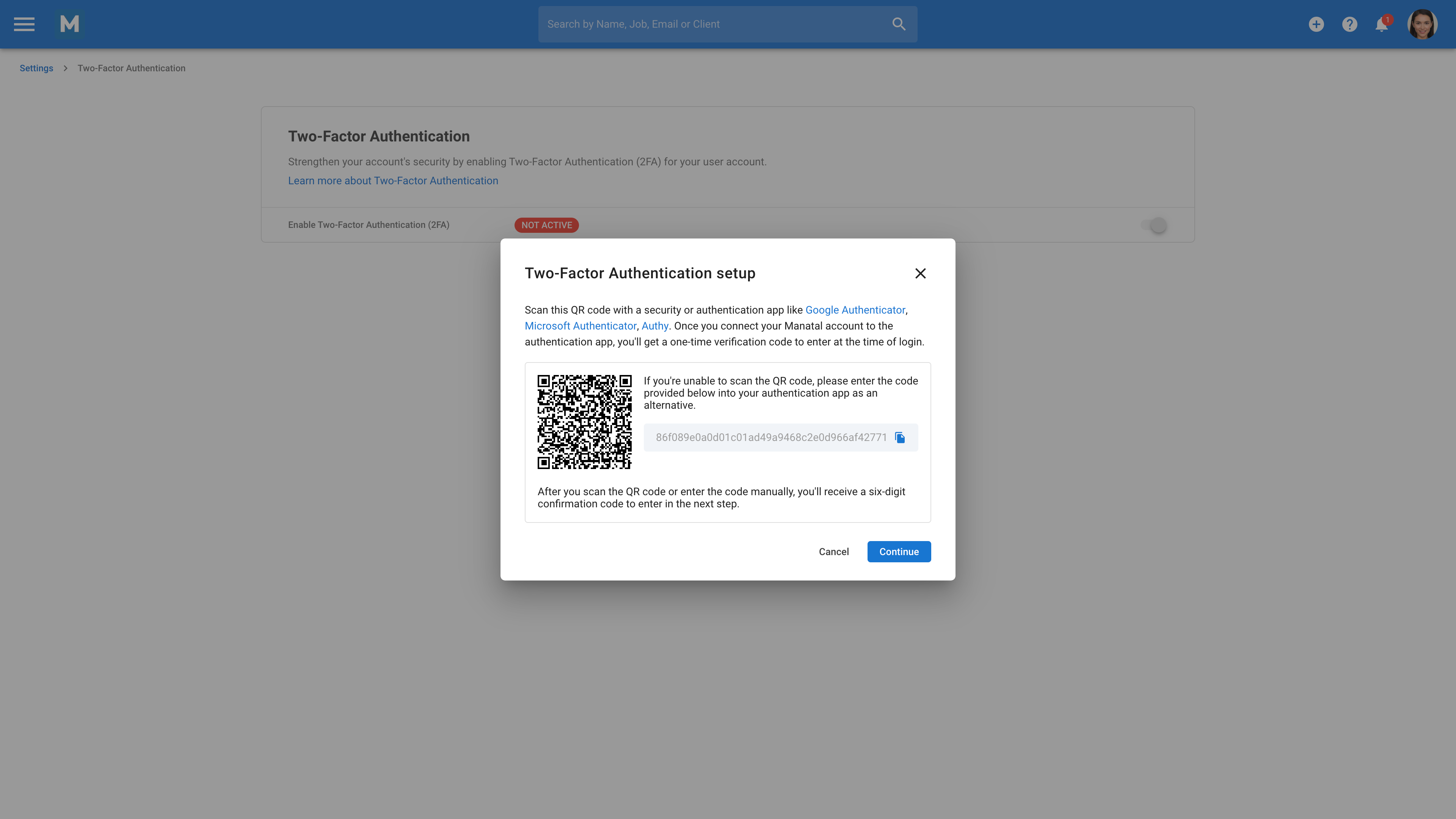Click the QR code image
This screenshot has height=819, width=1456.
pyautogui.click(x=584, y=422)
